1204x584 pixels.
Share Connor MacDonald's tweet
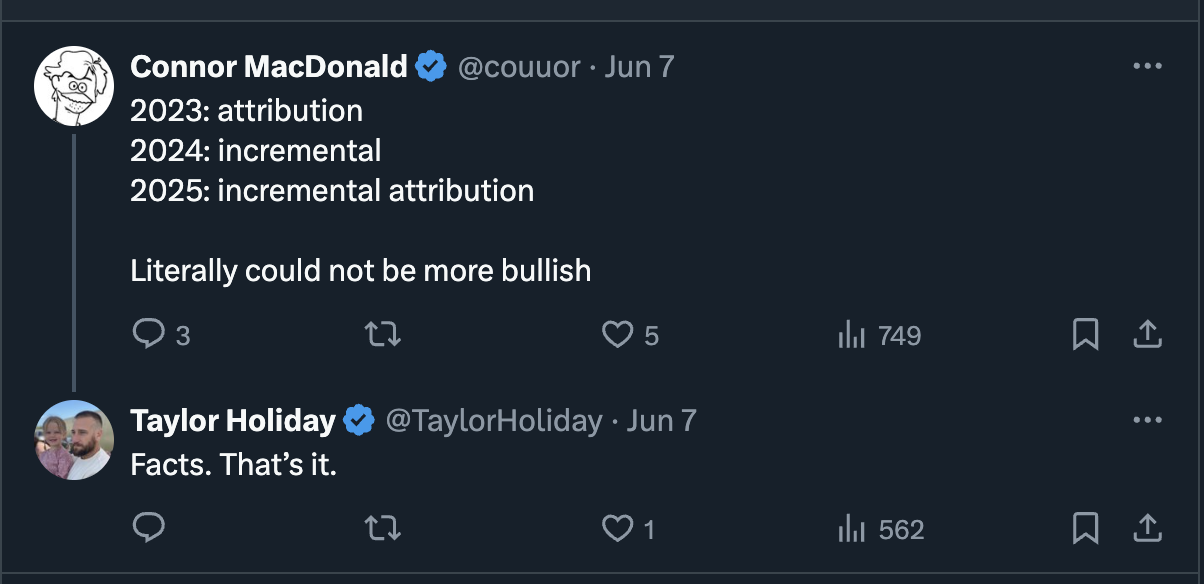pos(1147,335)
